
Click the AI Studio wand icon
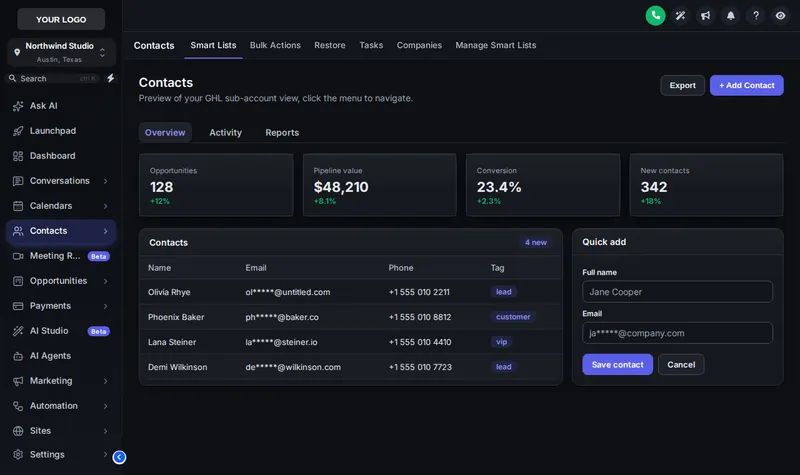(18, 331)
